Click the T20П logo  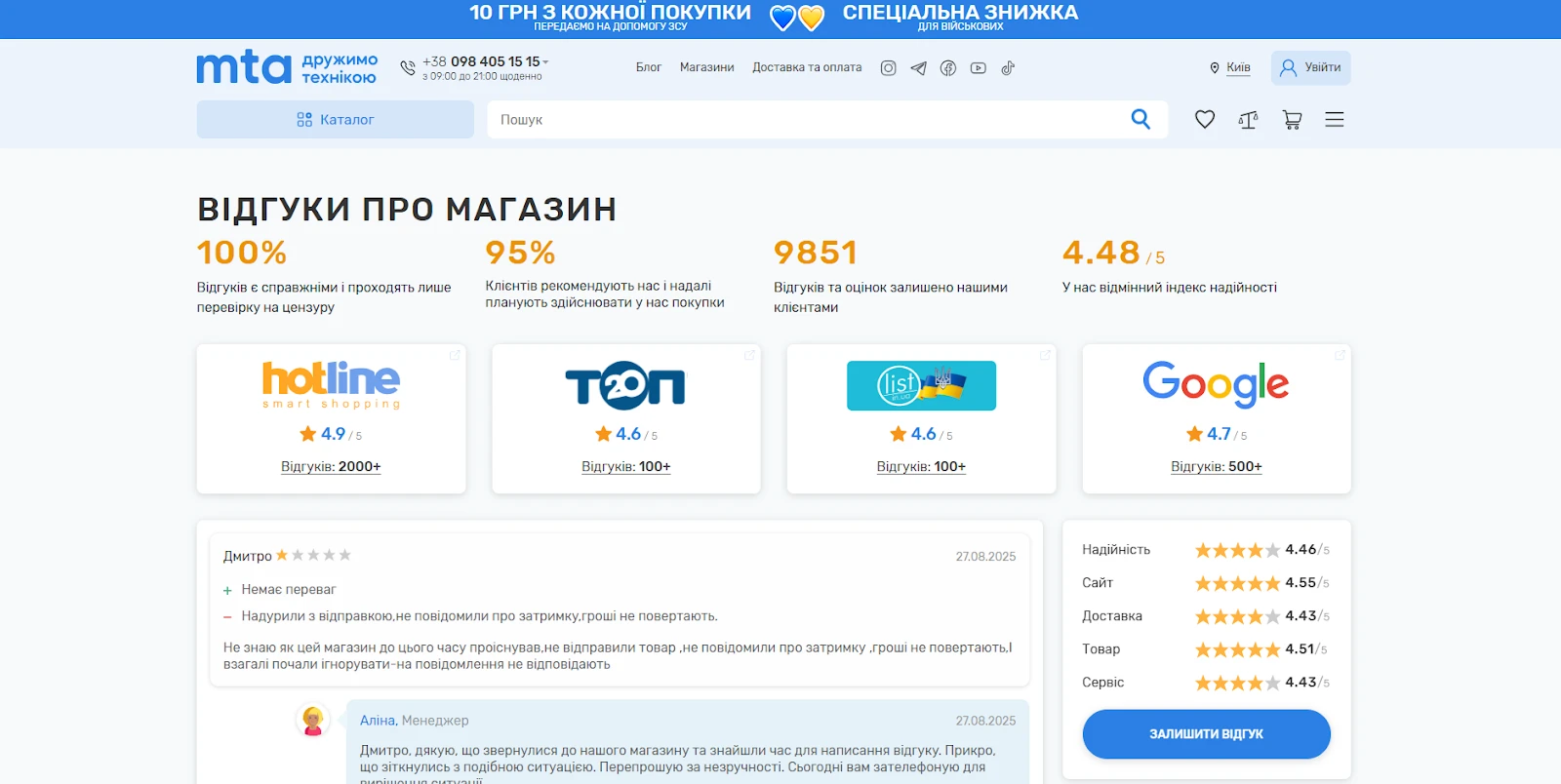tap(625, 385)
